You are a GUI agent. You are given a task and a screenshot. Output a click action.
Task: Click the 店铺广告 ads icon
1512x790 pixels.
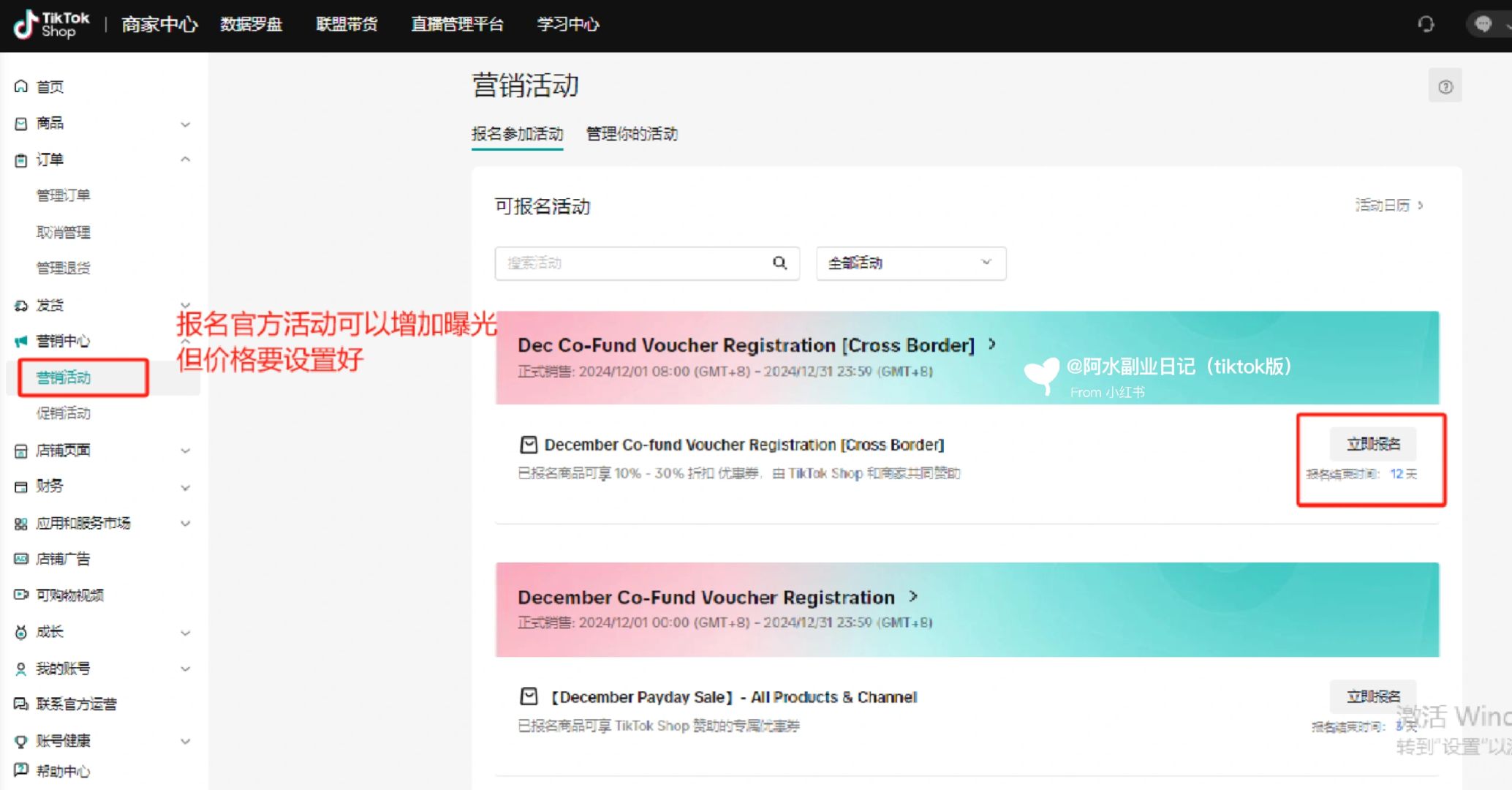(x=21, y=559)
